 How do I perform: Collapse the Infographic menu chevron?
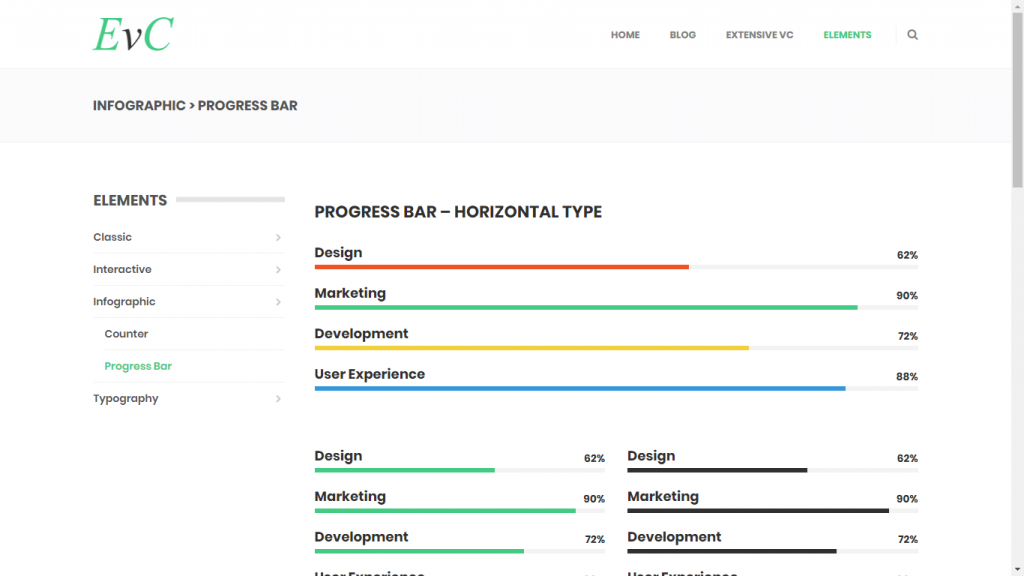click(278, 302)
